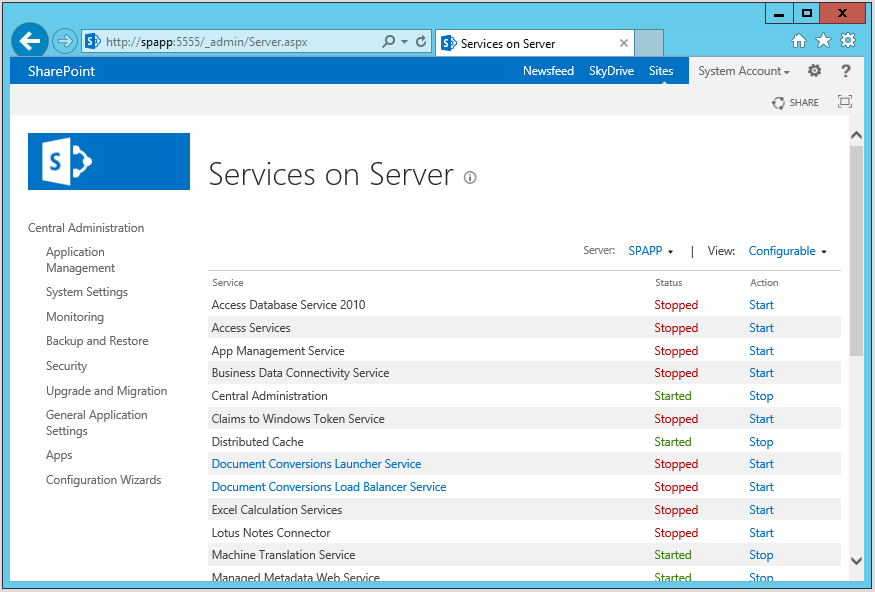The width and height of the screenshot is (875, 592).
Task: Open Favorites using the star icon
Action: (823, 40)
